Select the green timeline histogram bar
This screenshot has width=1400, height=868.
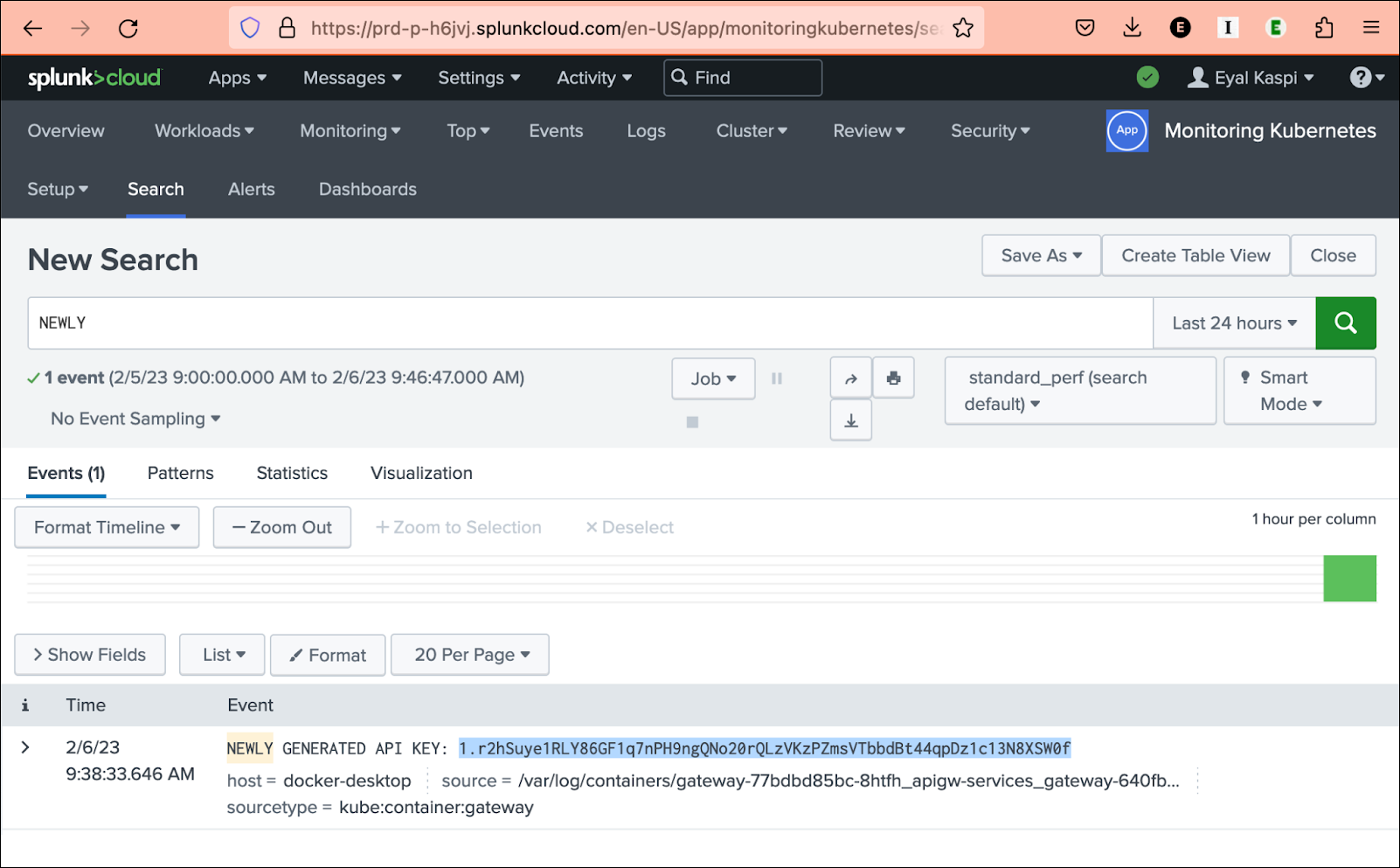pyautogui.click(x=1349, y=578)
